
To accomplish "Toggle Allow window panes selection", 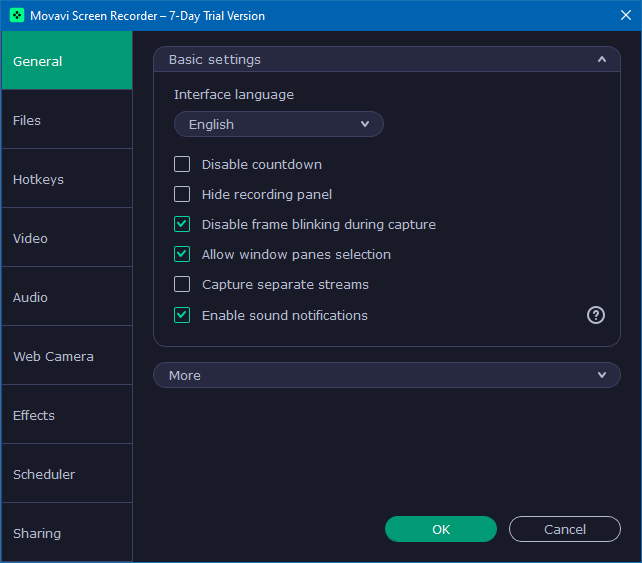I will (182, 254).
